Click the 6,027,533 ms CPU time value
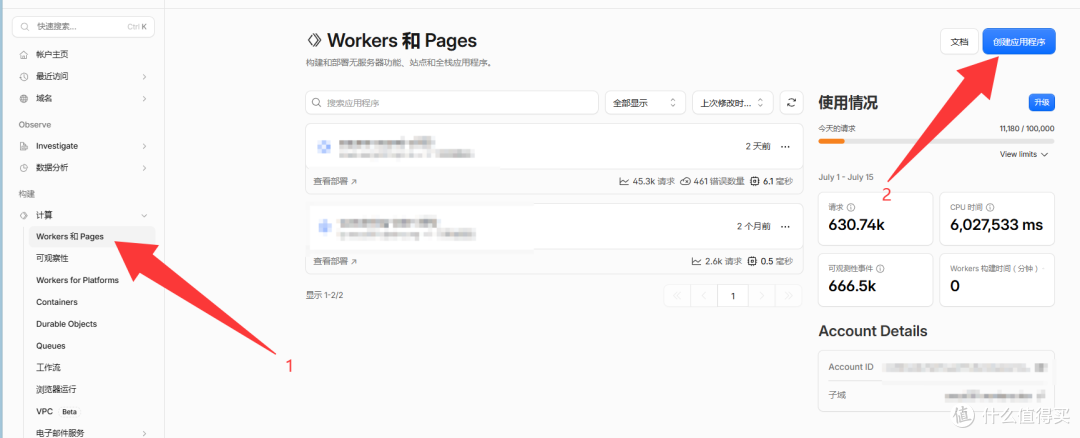1080x438 pixels. [x=997, y=225]
